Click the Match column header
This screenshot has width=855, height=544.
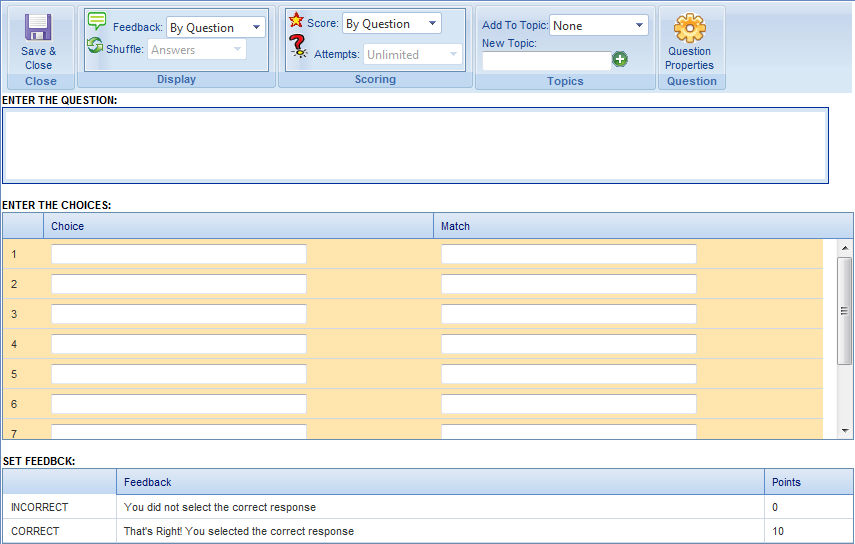pos(643,226)
